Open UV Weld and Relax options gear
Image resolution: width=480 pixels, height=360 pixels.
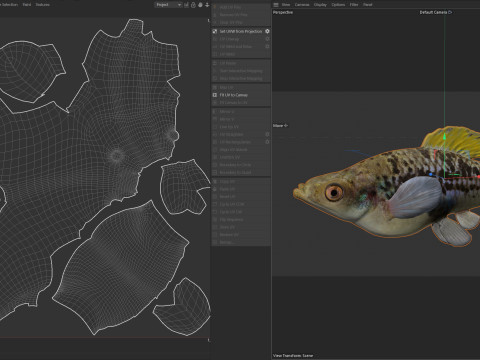pyautogui.click(x=267, y=47)
